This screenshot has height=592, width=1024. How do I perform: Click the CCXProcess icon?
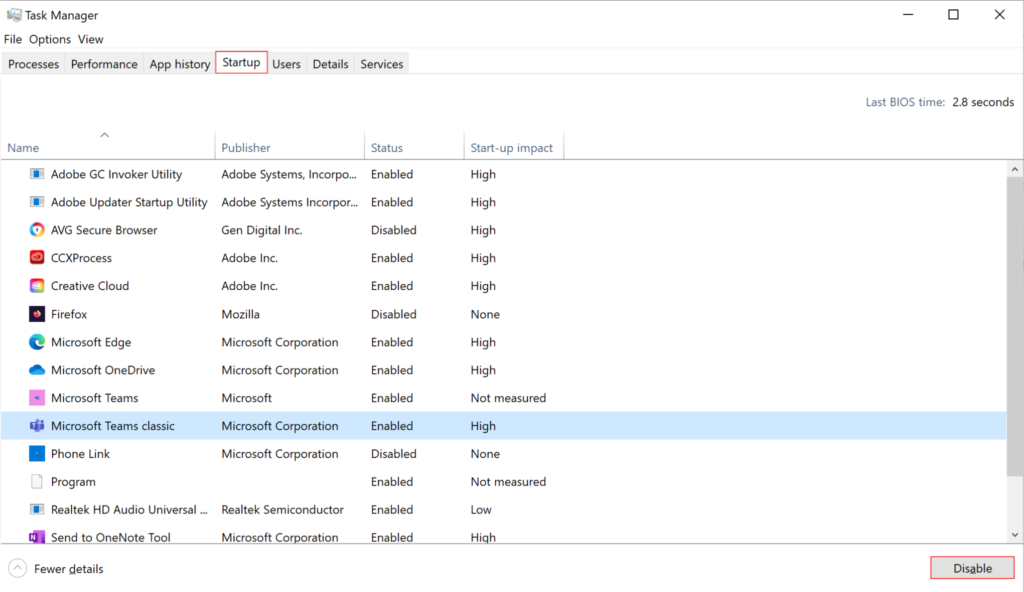[38, 258]
